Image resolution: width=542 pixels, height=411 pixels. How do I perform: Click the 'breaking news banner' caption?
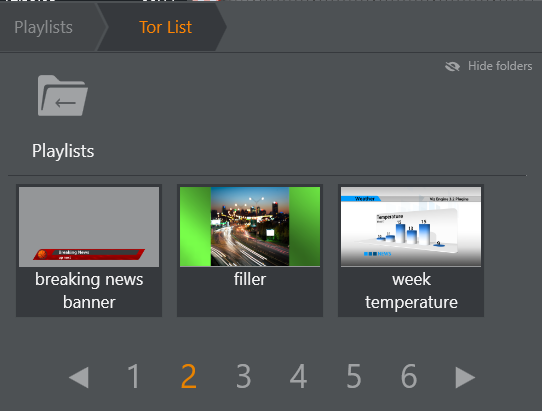(x=89, y=291)
